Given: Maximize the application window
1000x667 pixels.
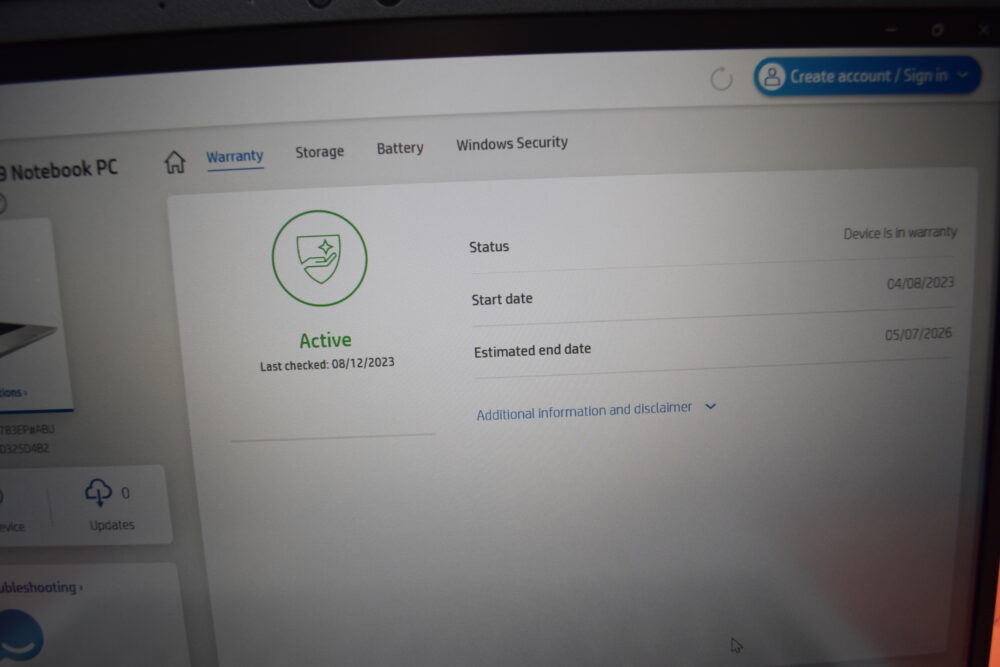Looking at the screenshot, I should coord(938,29).
